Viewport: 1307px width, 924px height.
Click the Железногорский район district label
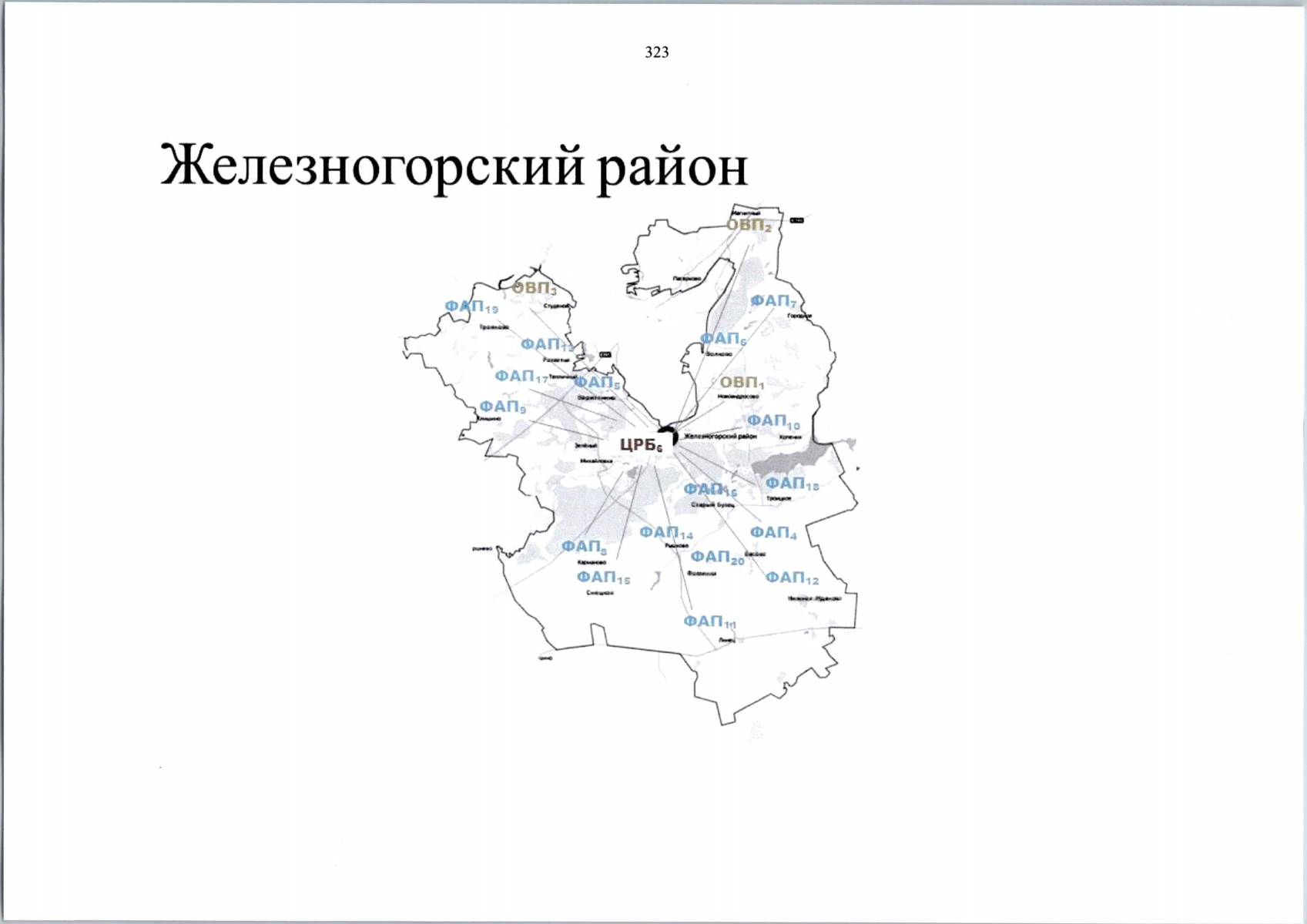pos(719,436)
